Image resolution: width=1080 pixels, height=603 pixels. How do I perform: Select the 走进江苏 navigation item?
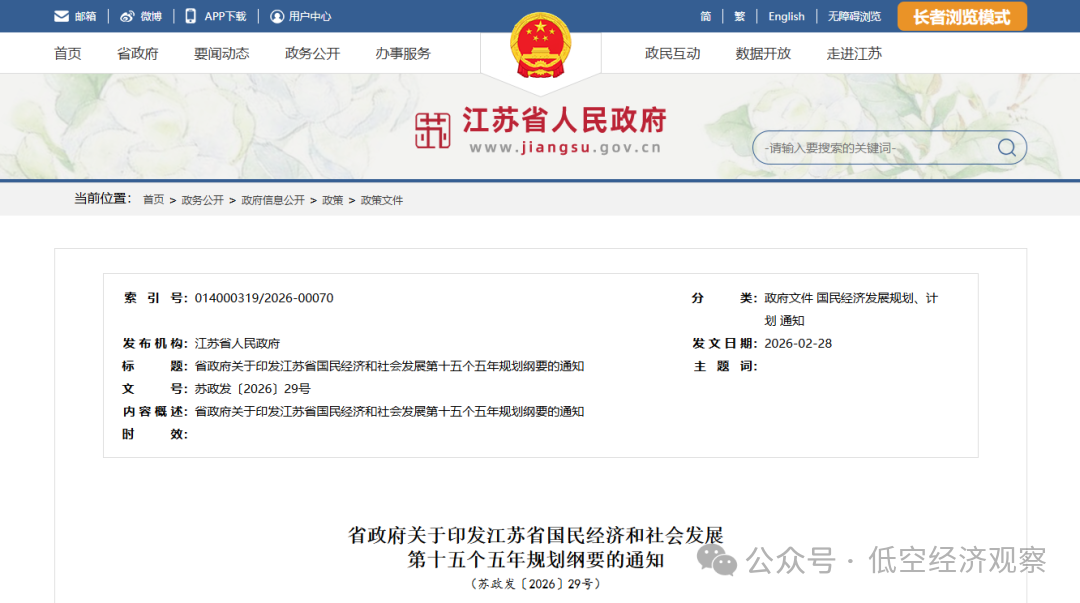[x=854, y=54]
